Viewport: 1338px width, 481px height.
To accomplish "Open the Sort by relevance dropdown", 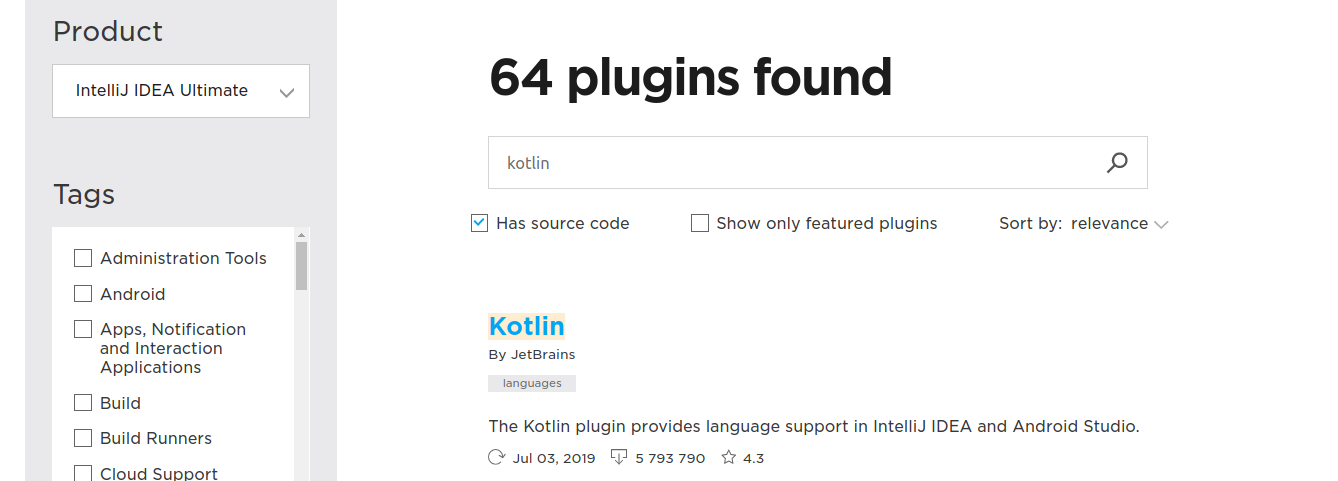I will click(x=1109, y=224).
